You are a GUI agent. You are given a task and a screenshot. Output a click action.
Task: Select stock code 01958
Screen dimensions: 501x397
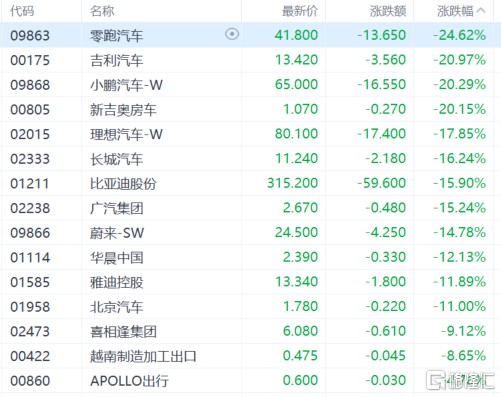pyautogui.click(x=30, y=307)
